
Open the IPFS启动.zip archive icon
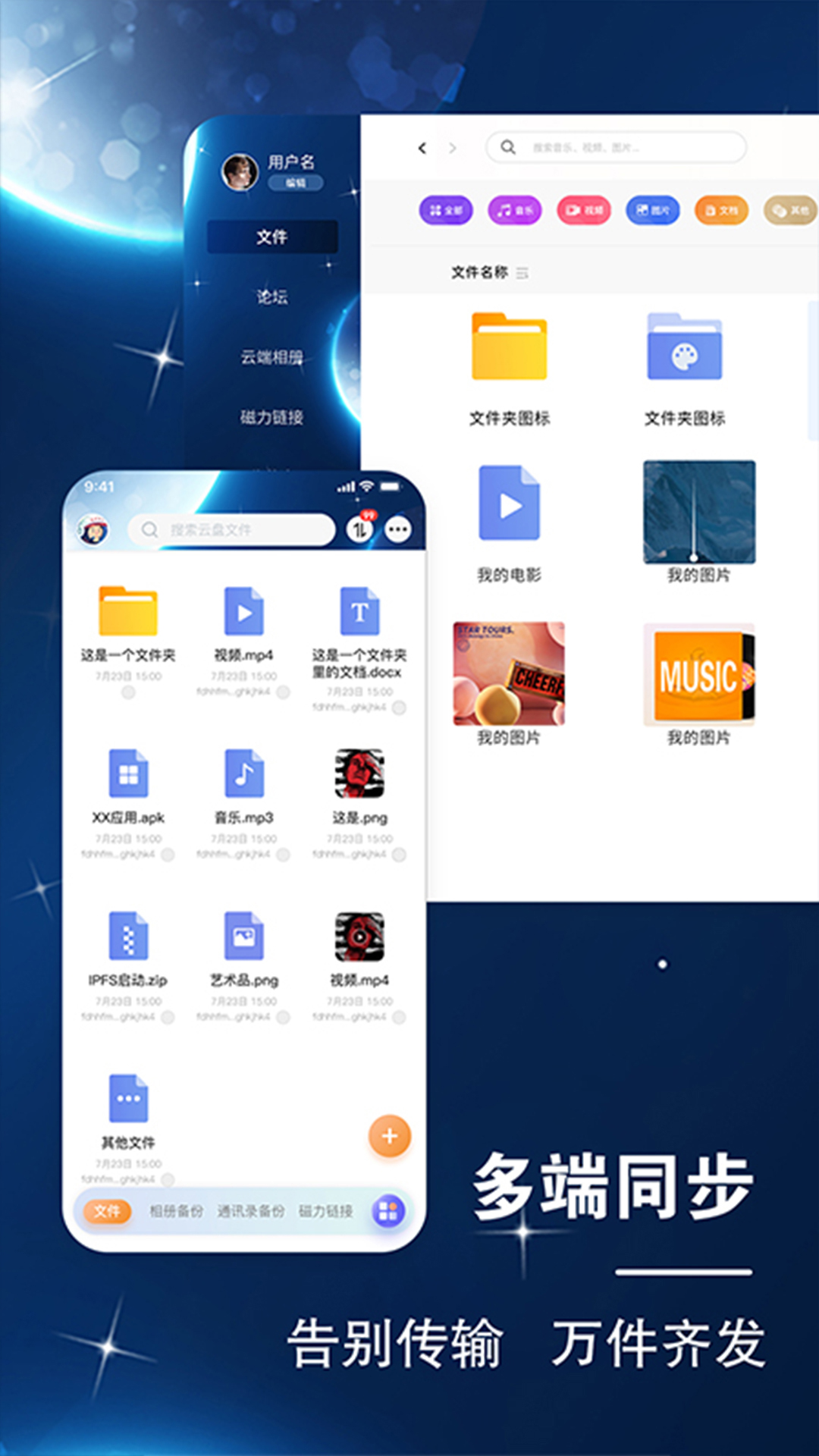128,936
